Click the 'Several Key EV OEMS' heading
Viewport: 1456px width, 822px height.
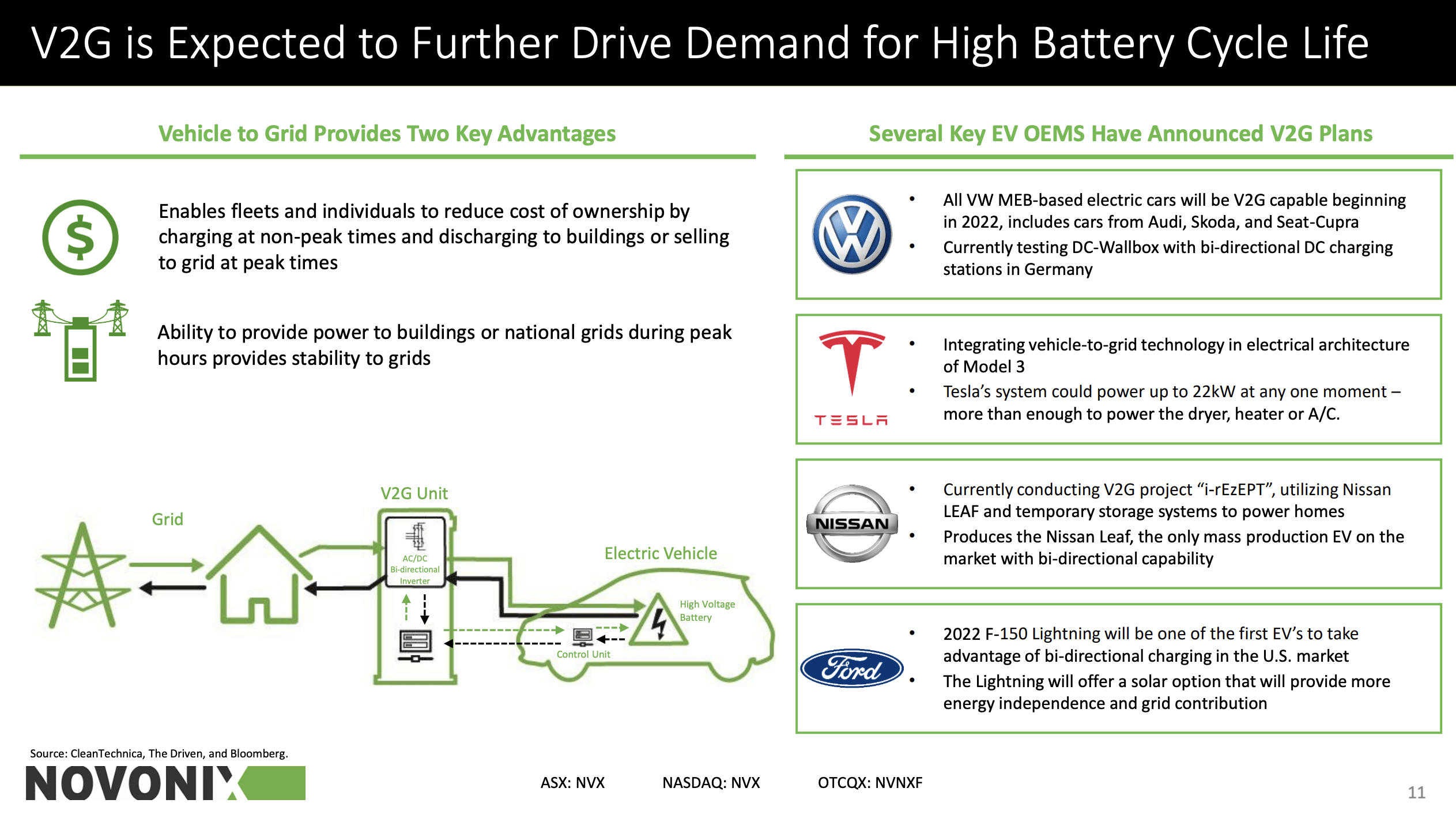point(1120,134)
